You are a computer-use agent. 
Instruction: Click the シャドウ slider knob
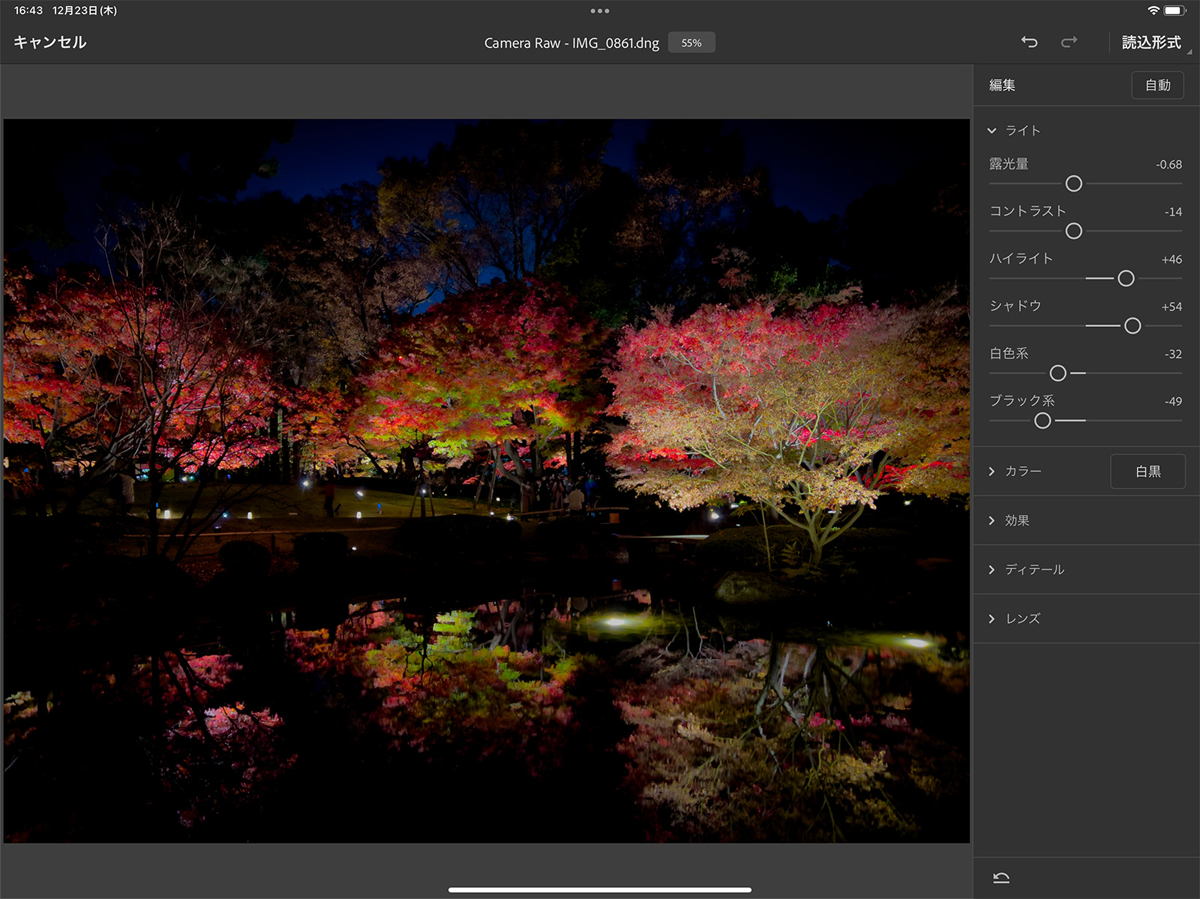coord(1132,326)
